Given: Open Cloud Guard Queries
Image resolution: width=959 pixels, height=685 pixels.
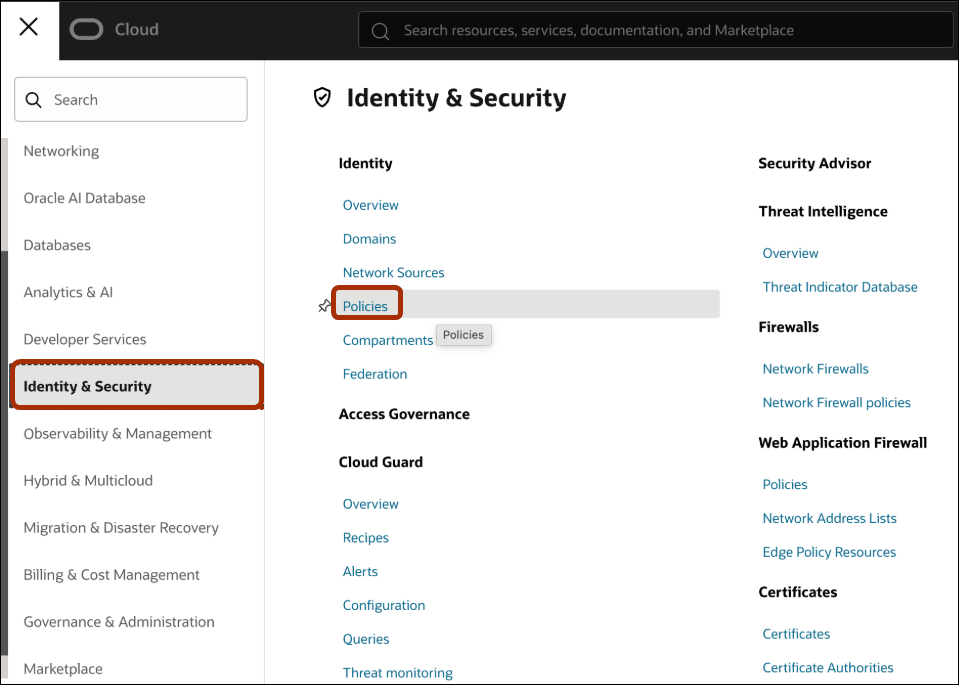Looking at the screenshot, I should (366, 639).
